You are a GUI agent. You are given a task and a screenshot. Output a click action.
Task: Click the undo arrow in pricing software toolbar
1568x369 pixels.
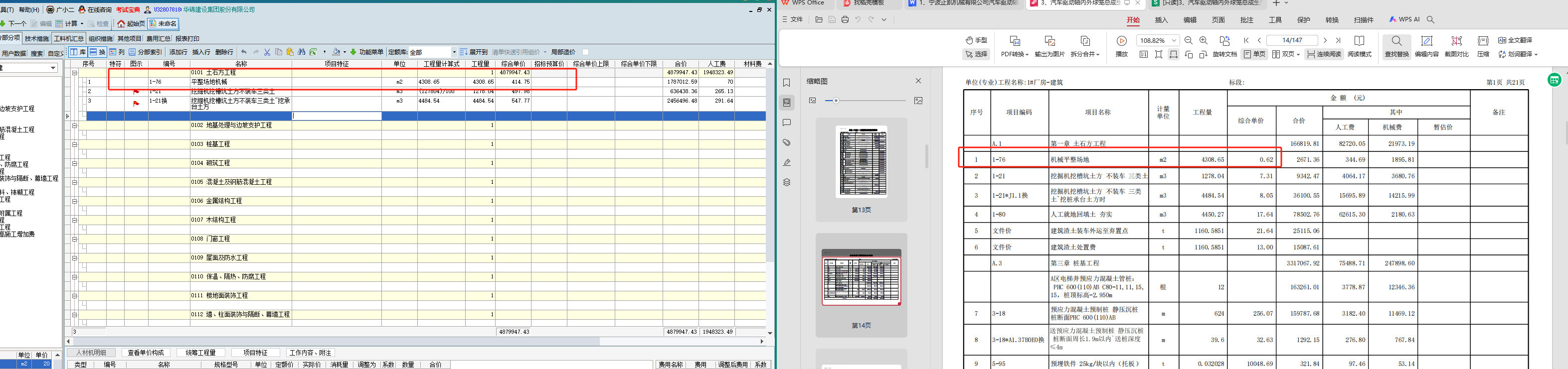point(244,52)
